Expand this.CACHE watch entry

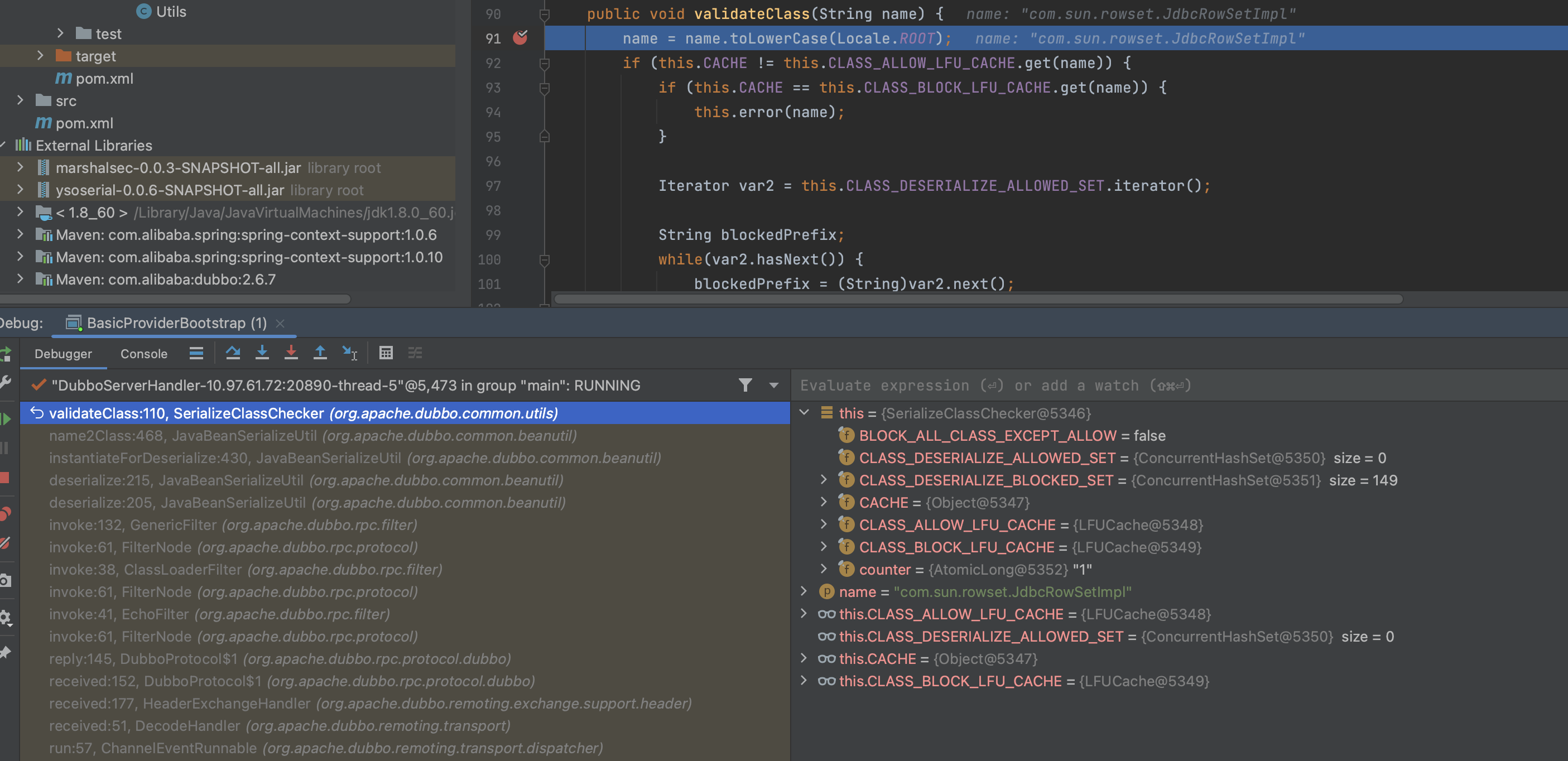804,659
